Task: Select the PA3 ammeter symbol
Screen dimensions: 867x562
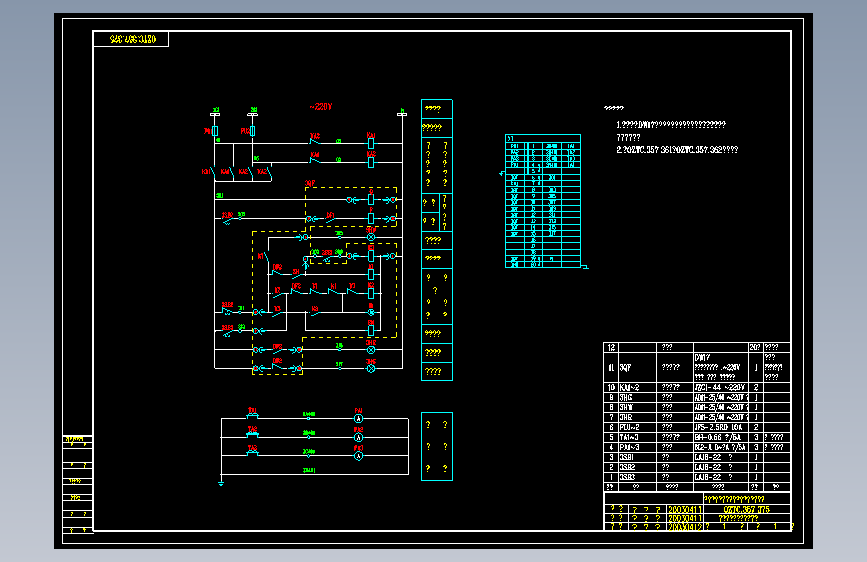Action: point(358,456)
